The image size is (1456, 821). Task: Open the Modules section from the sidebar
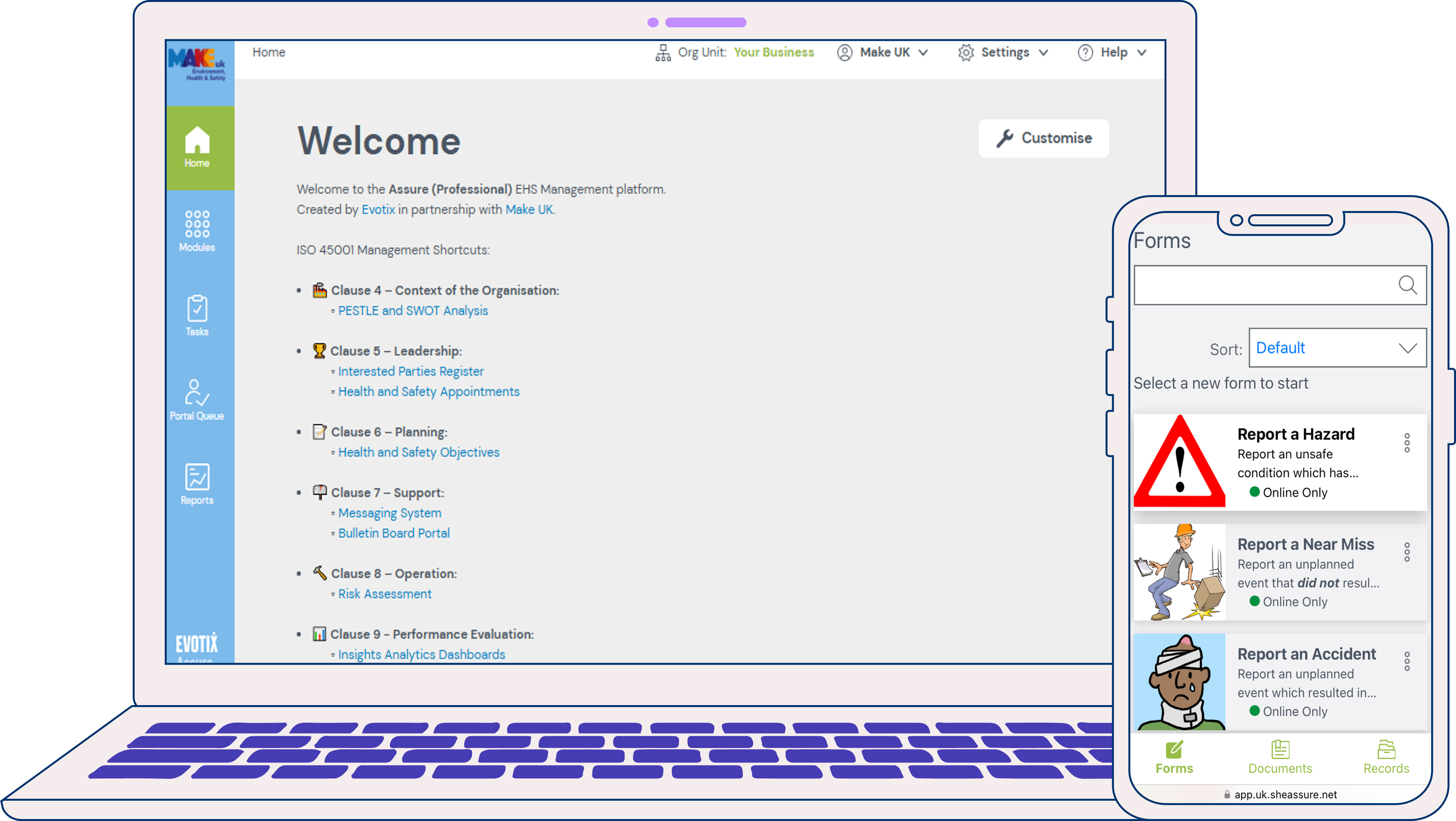click(x=196, y=229)
